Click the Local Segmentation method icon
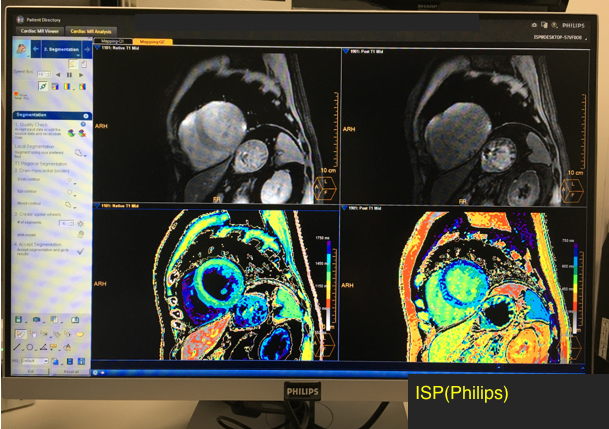Screen dimensions: 609x429 (78, 152)
